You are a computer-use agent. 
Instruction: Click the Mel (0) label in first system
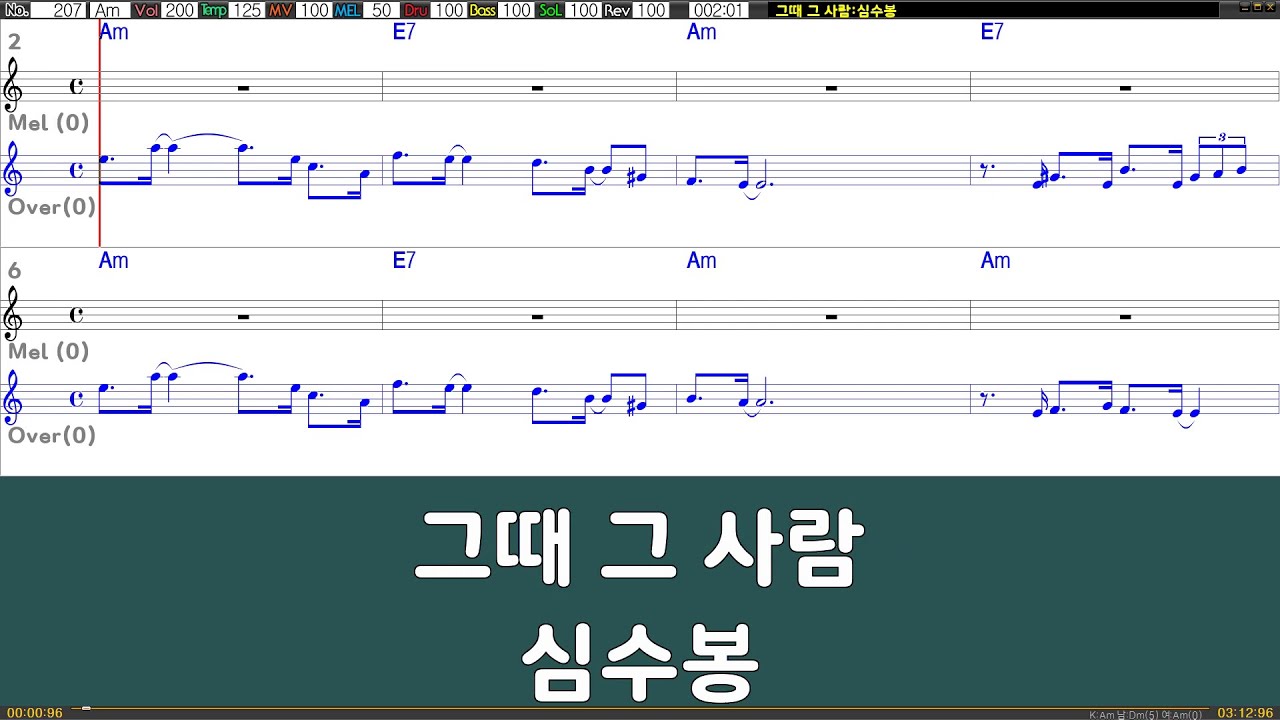[49, 123]
